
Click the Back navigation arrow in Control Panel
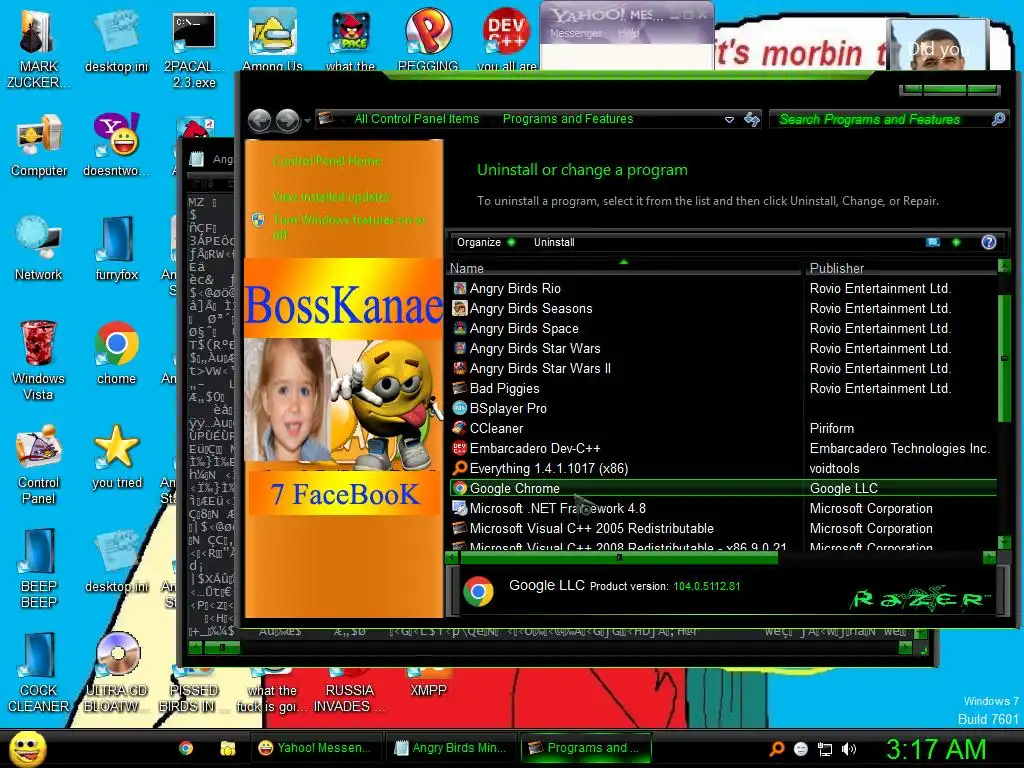pos(260,120)
